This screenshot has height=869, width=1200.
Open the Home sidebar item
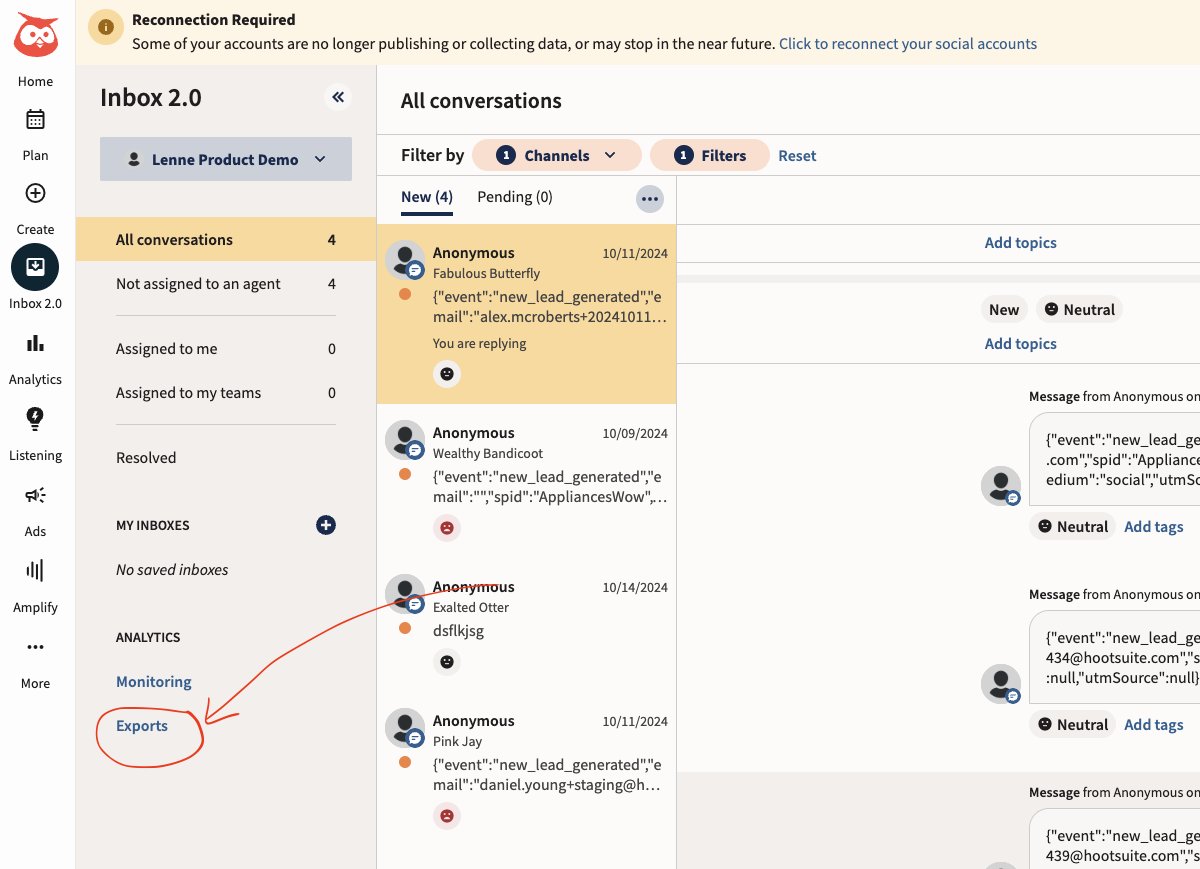pyautogui.click(x=35, y=81)
